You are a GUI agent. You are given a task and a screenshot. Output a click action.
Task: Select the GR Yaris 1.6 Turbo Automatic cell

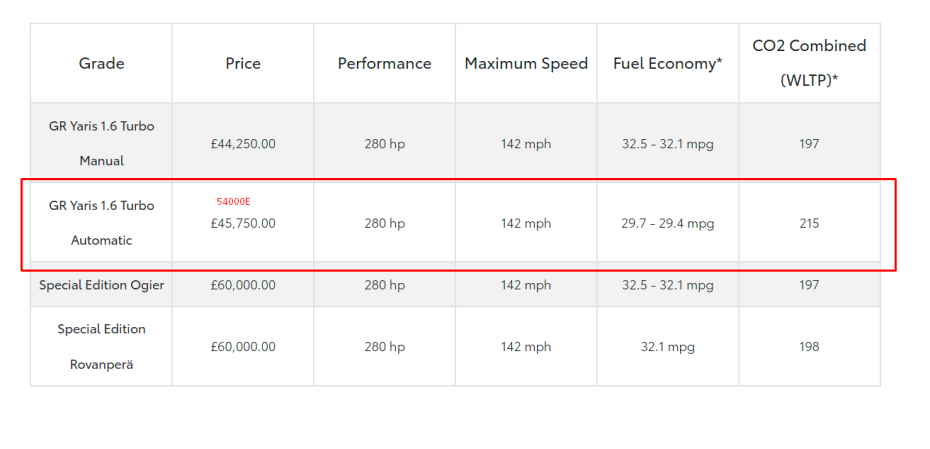click(x=101, y=223)
